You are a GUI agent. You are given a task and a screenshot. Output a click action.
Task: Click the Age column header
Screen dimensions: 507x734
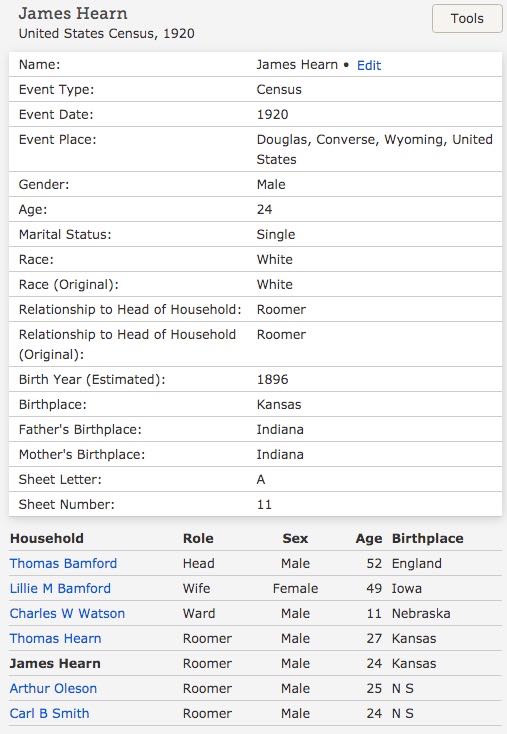click(x=369, y=538)
